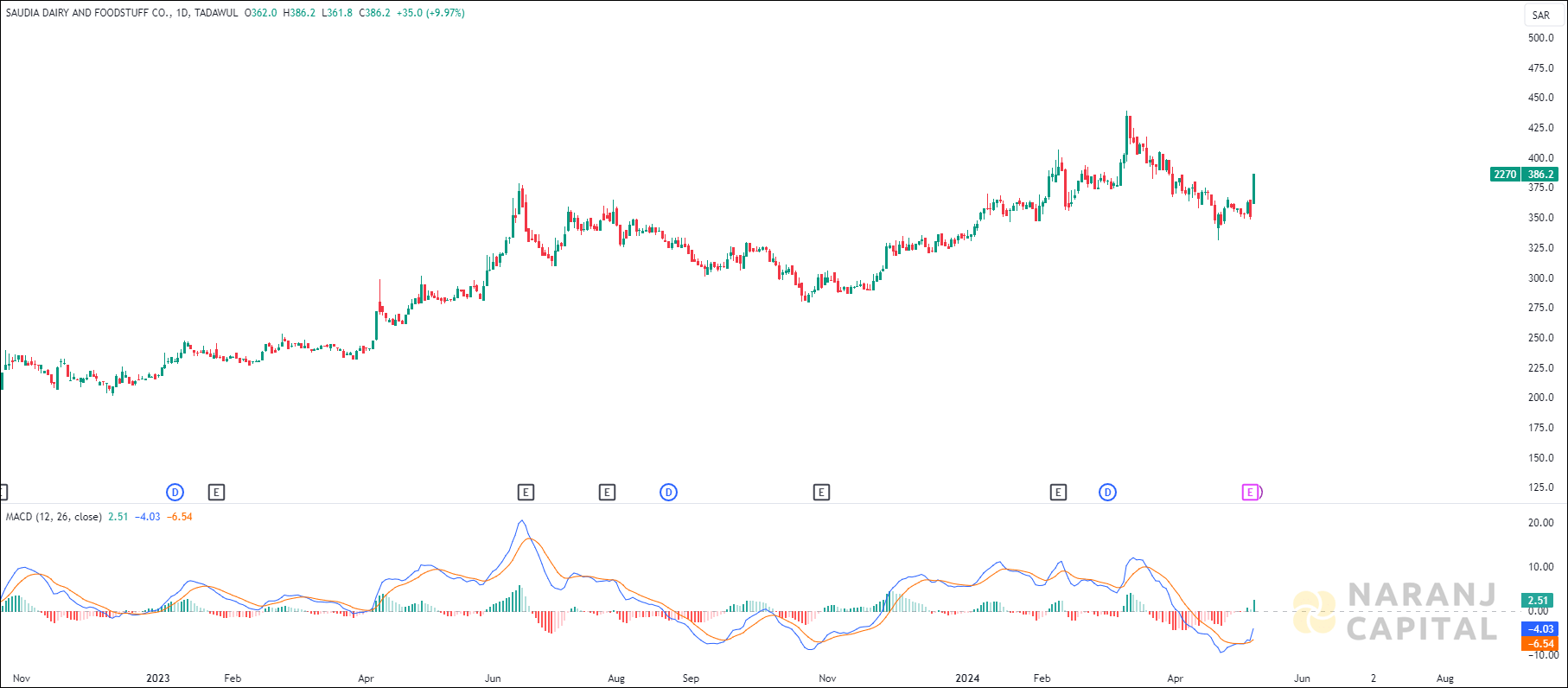Click the Sep label on time axis
The image size is (1568, 688).
click(x=691, y=678)
